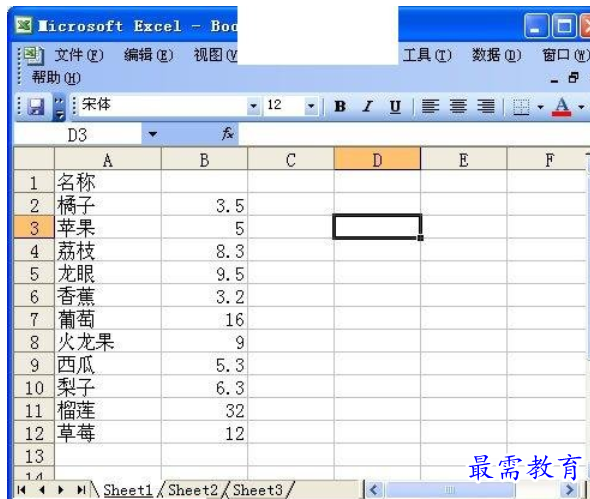Toggle Italic formatting
The image size is (590, 499).
point(367,107)
